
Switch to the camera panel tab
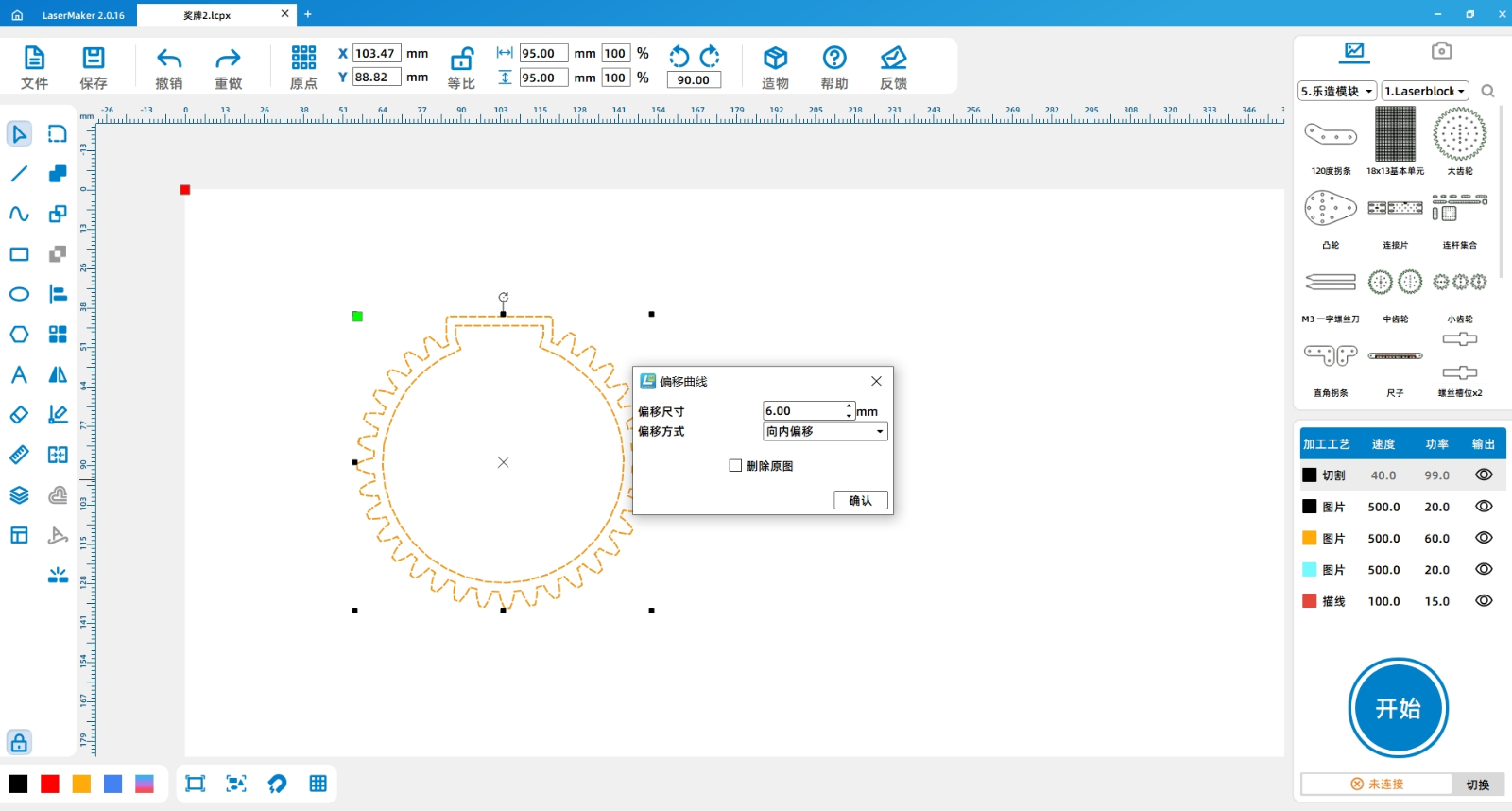pyautogui.click(x=1441, y=51)
